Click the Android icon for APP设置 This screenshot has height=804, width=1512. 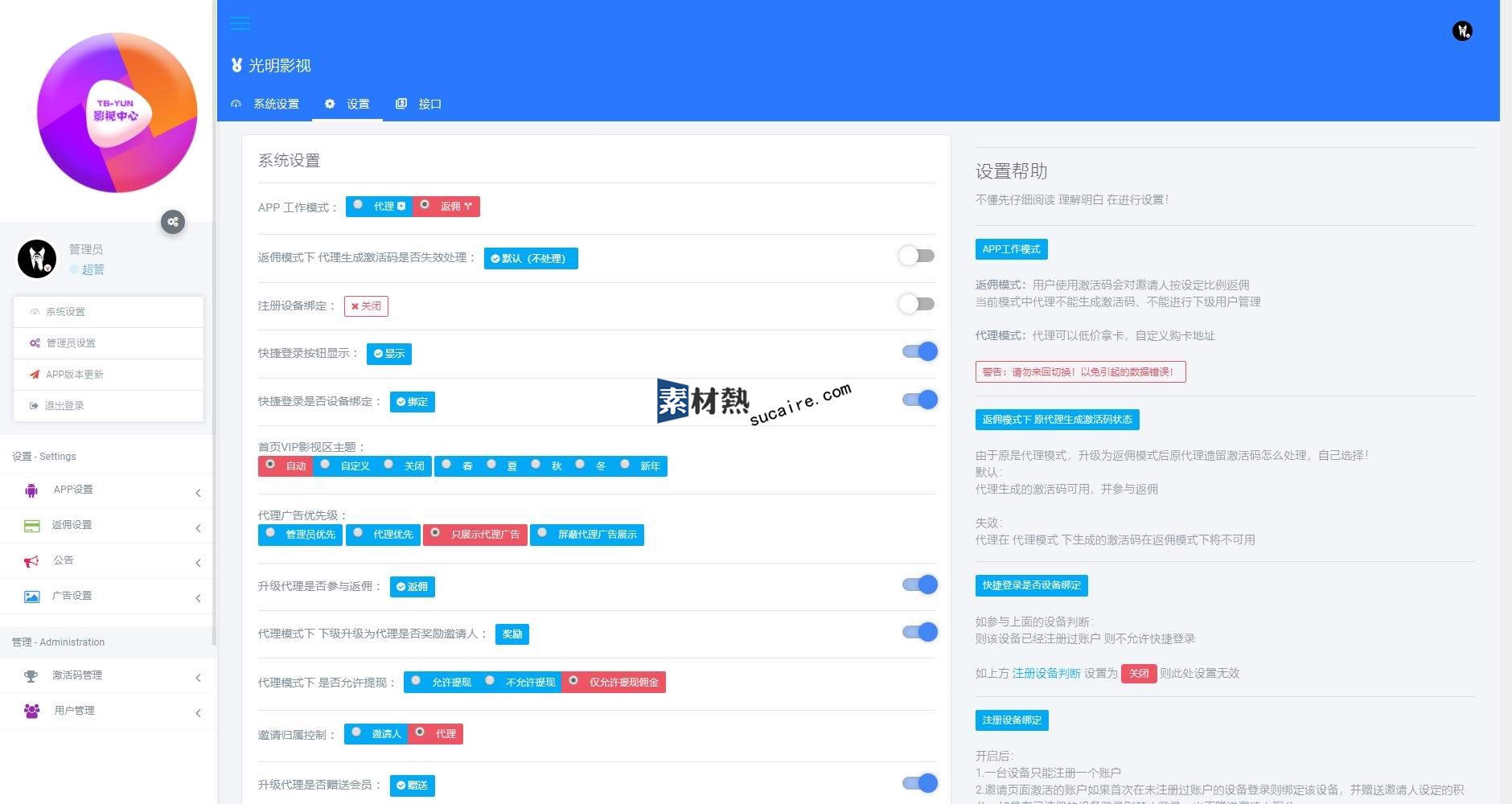pos(31,490)
